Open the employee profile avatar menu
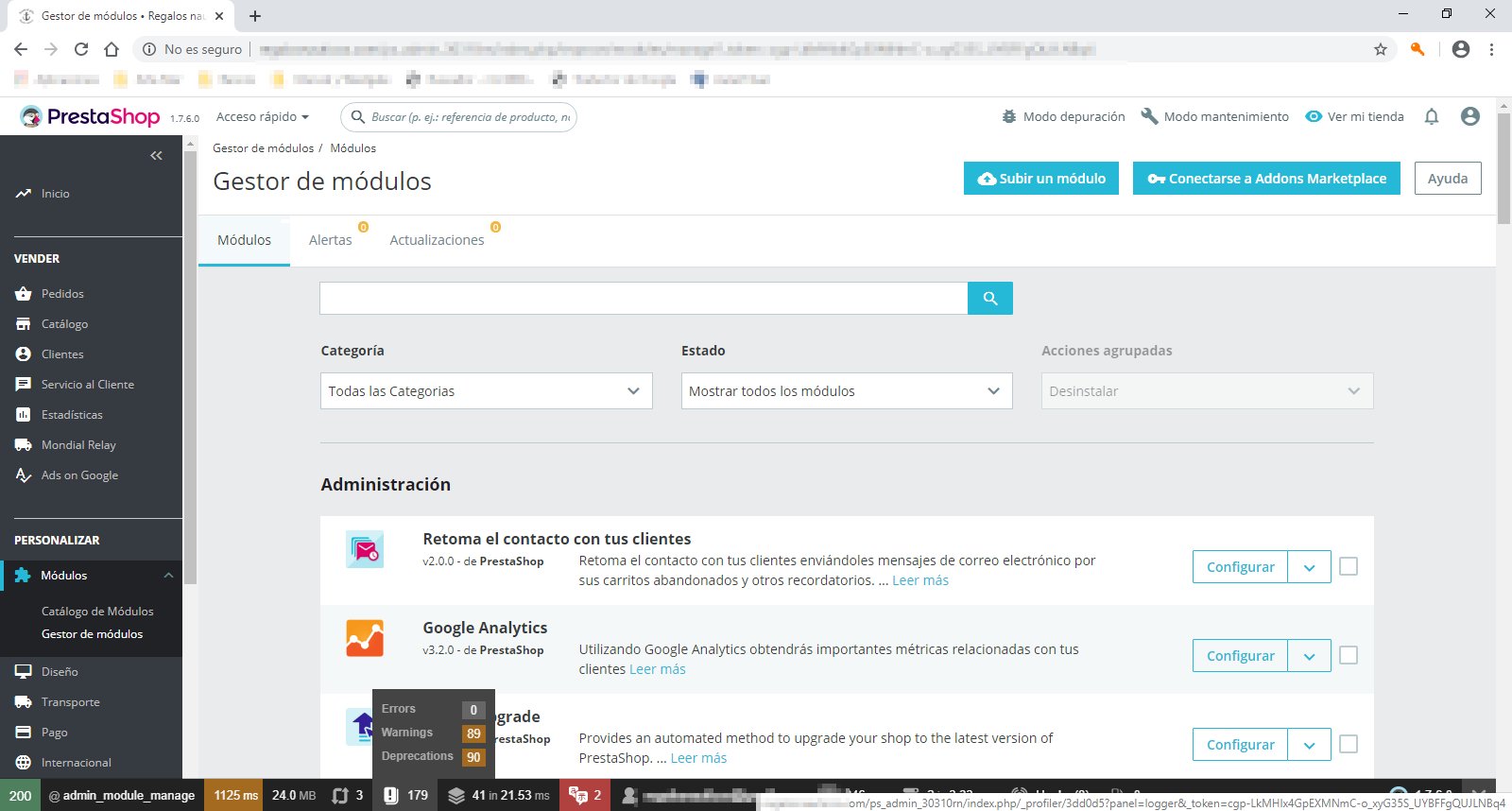1512x811 pixels. [1469, 116]
